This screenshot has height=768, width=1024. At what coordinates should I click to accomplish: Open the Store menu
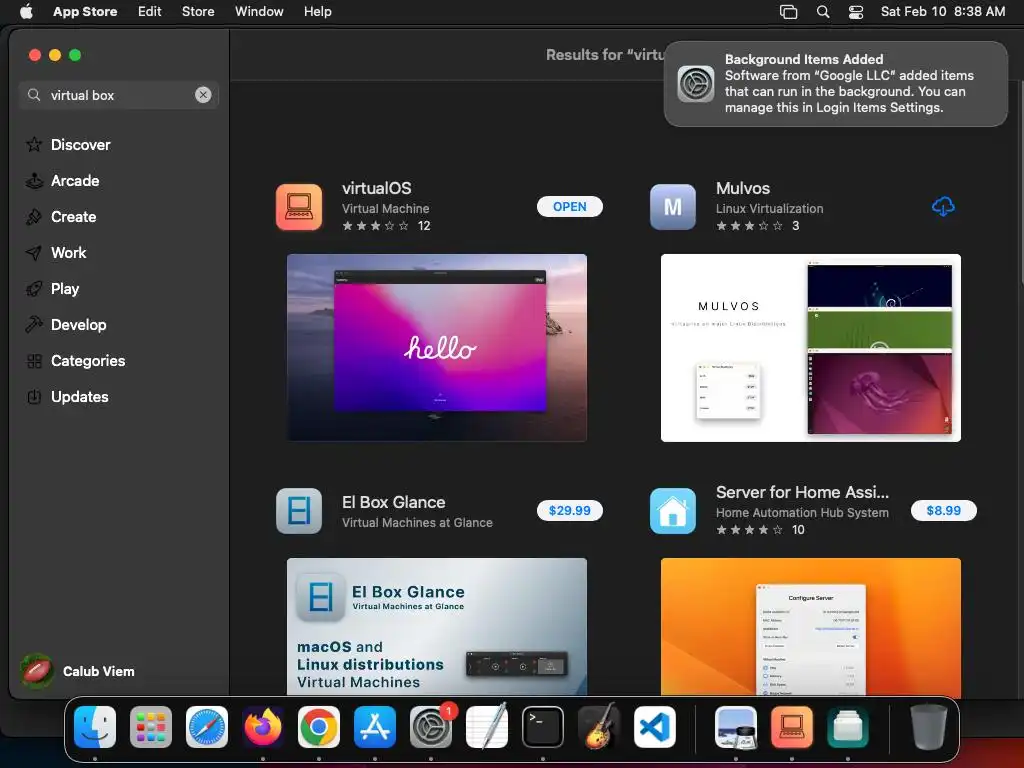click(x=198, y=12)
